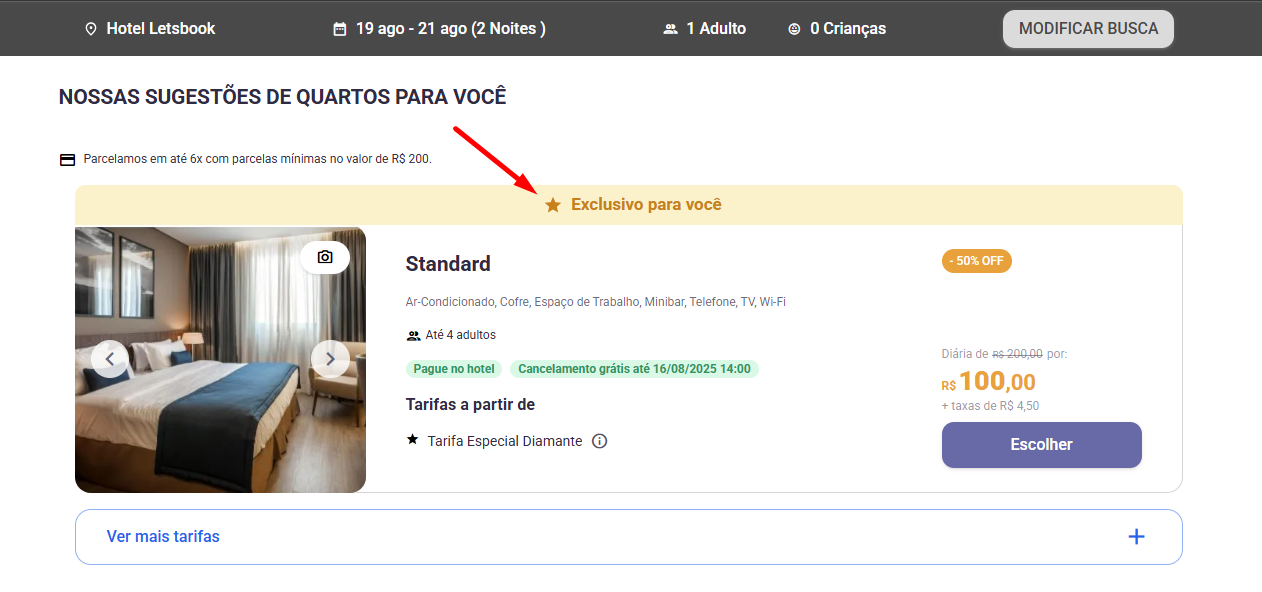This screenshot has width=1262, height=592.
Task: Click the Tarifas a partir de heading
Action: pos(470,404)
